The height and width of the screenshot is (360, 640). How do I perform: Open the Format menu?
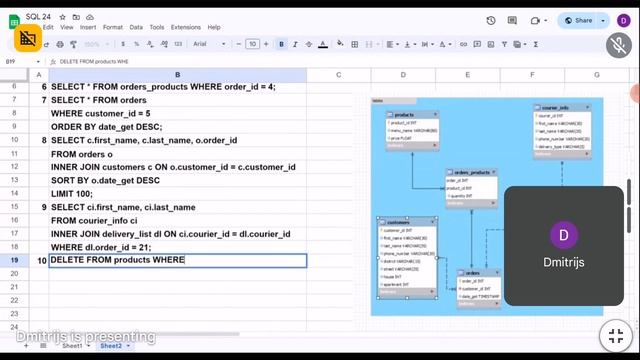[113, 27]
